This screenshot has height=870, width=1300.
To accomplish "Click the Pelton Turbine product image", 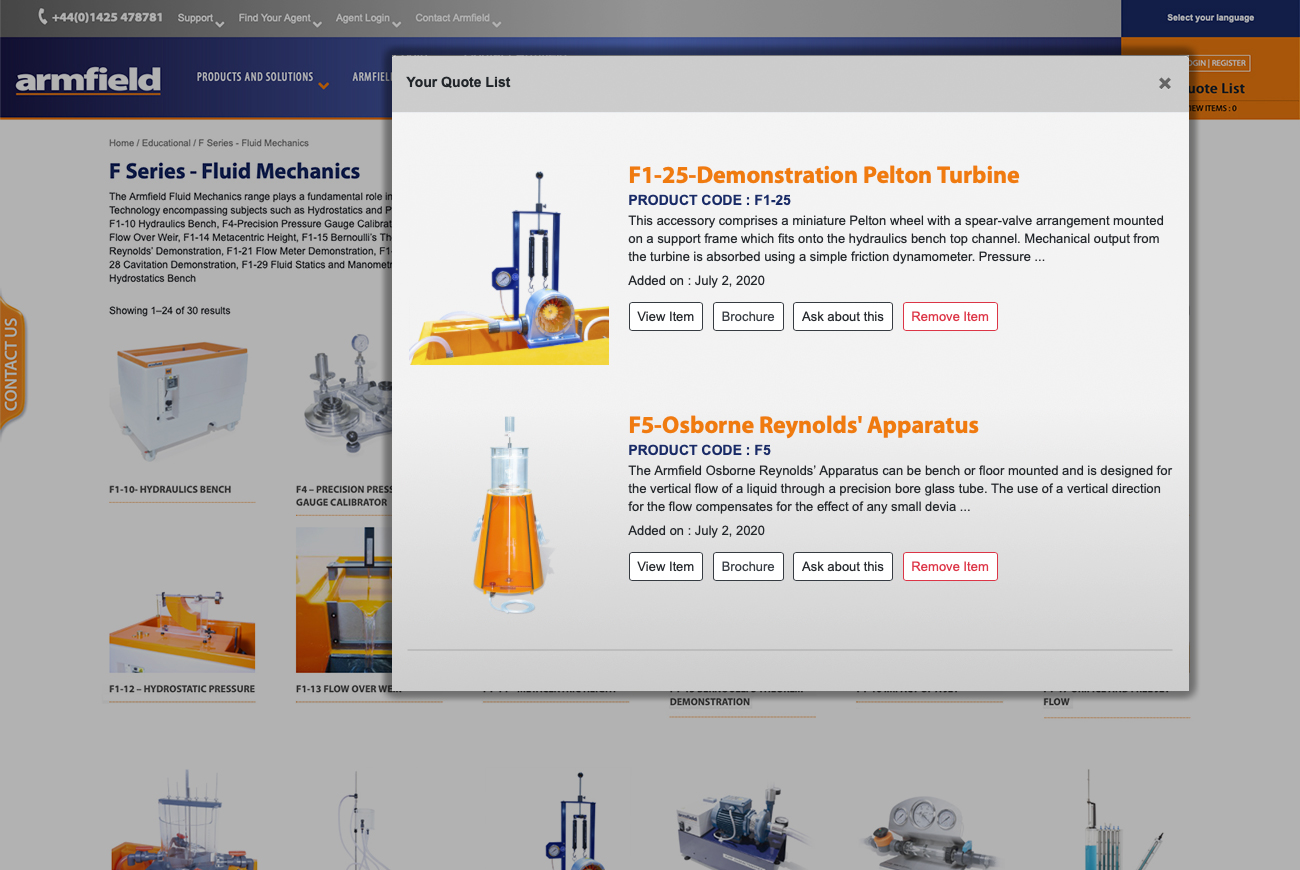I will click(509, 266).
